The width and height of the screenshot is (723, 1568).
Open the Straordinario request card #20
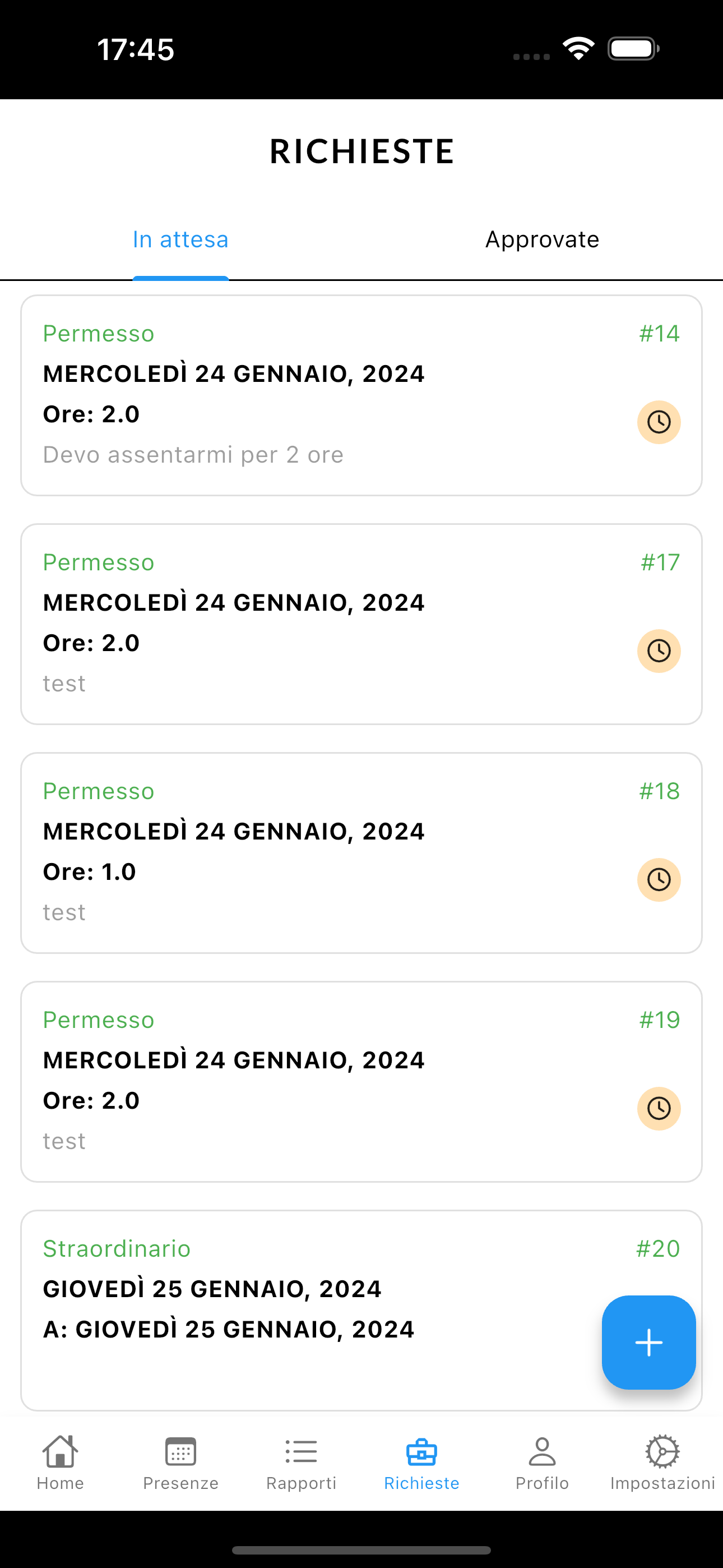click(304, 1309)
